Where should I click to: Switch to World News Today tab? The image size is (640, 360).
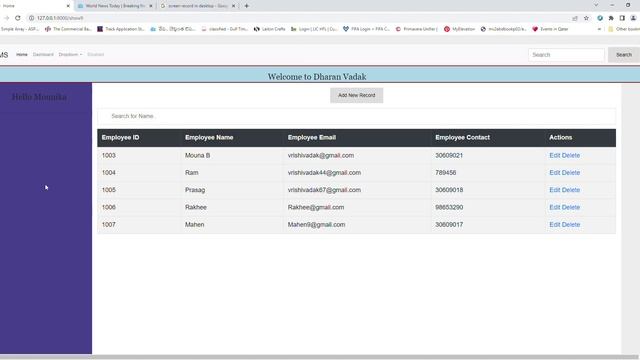tap(115, 6)
